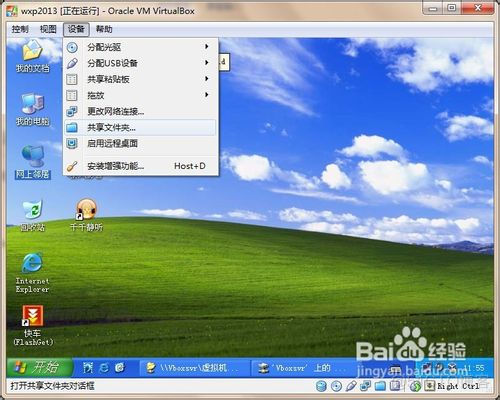Click the USB status bar icon

click(x=351, y=386)
